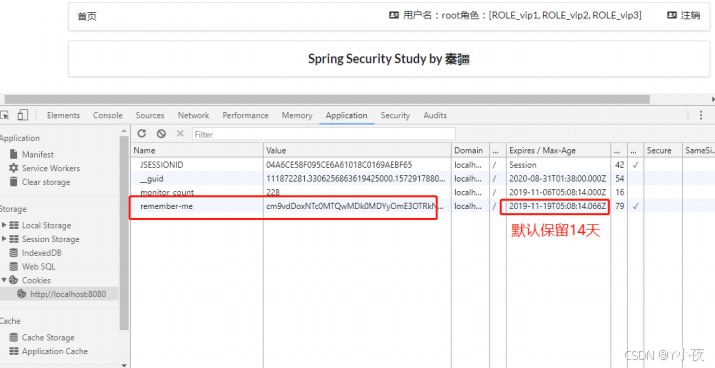Click the localhost:8080 cookie icon
715x368 pixels.
[x=21, y=294]
